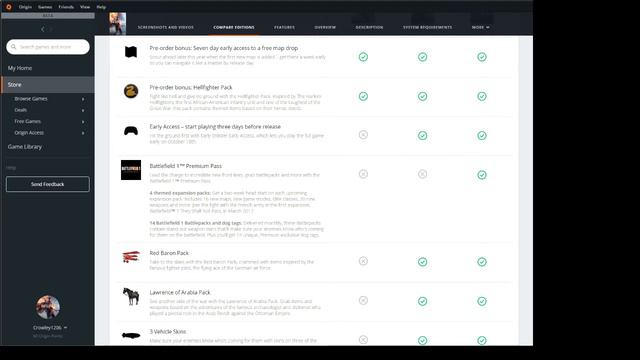The width and height of the screenshot is (640, 360).
Task: Click the X mark in Red Baron row
Action: pyautogui.click(x=363, y=261)
